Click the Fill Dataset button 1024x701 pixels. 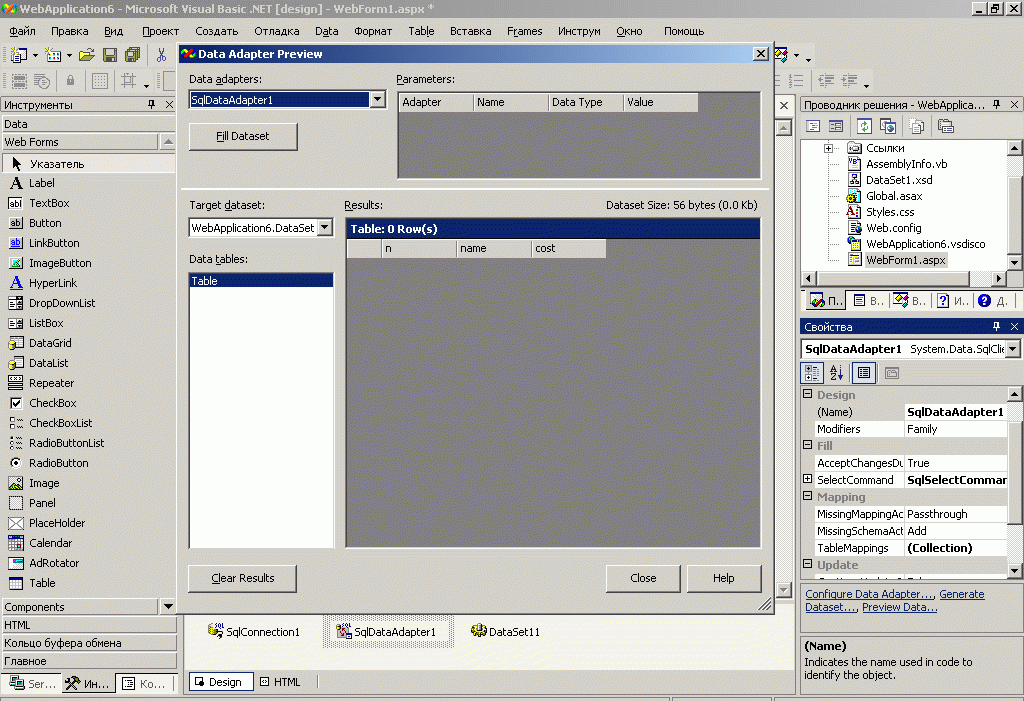(x=243, y=137)
